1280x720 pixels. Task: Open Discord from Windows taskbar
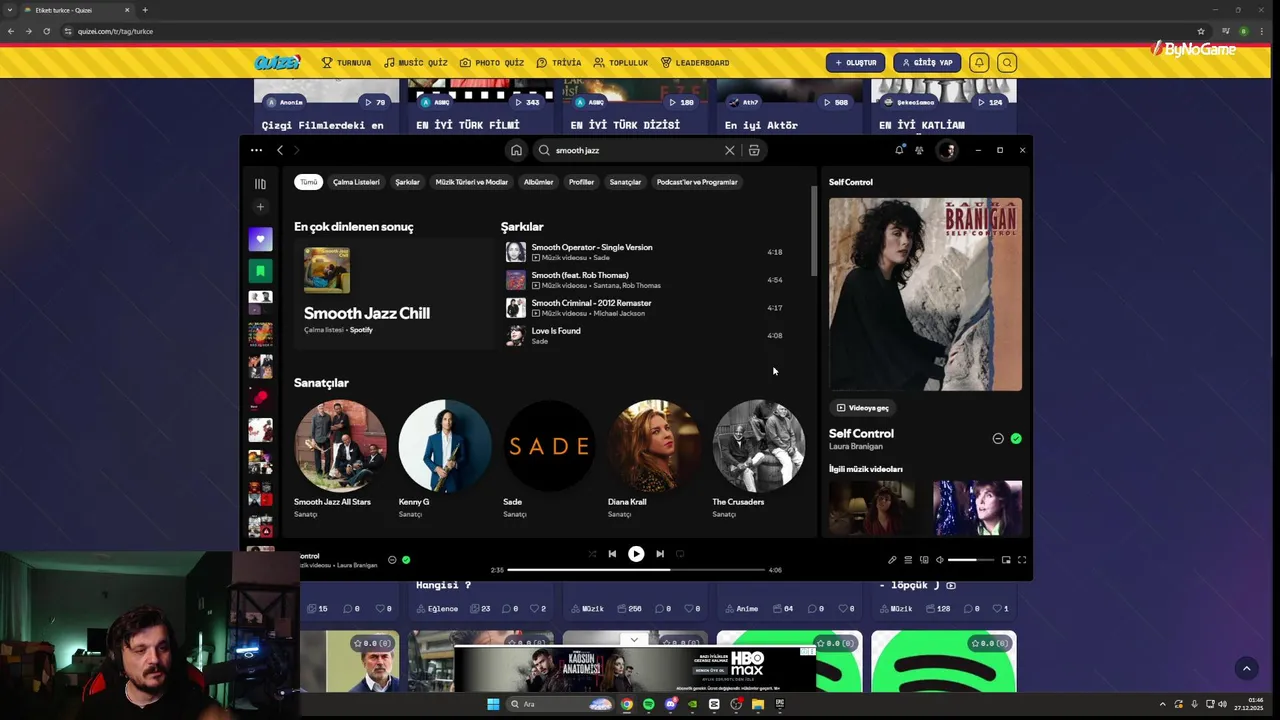[670, 704]
